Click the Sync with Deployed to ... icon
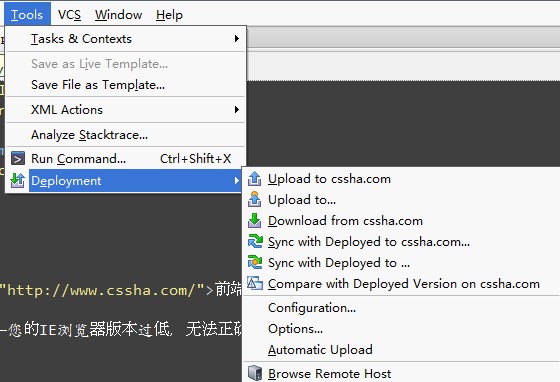The width and height of the screenshot is (560, 382). (255, 262)
